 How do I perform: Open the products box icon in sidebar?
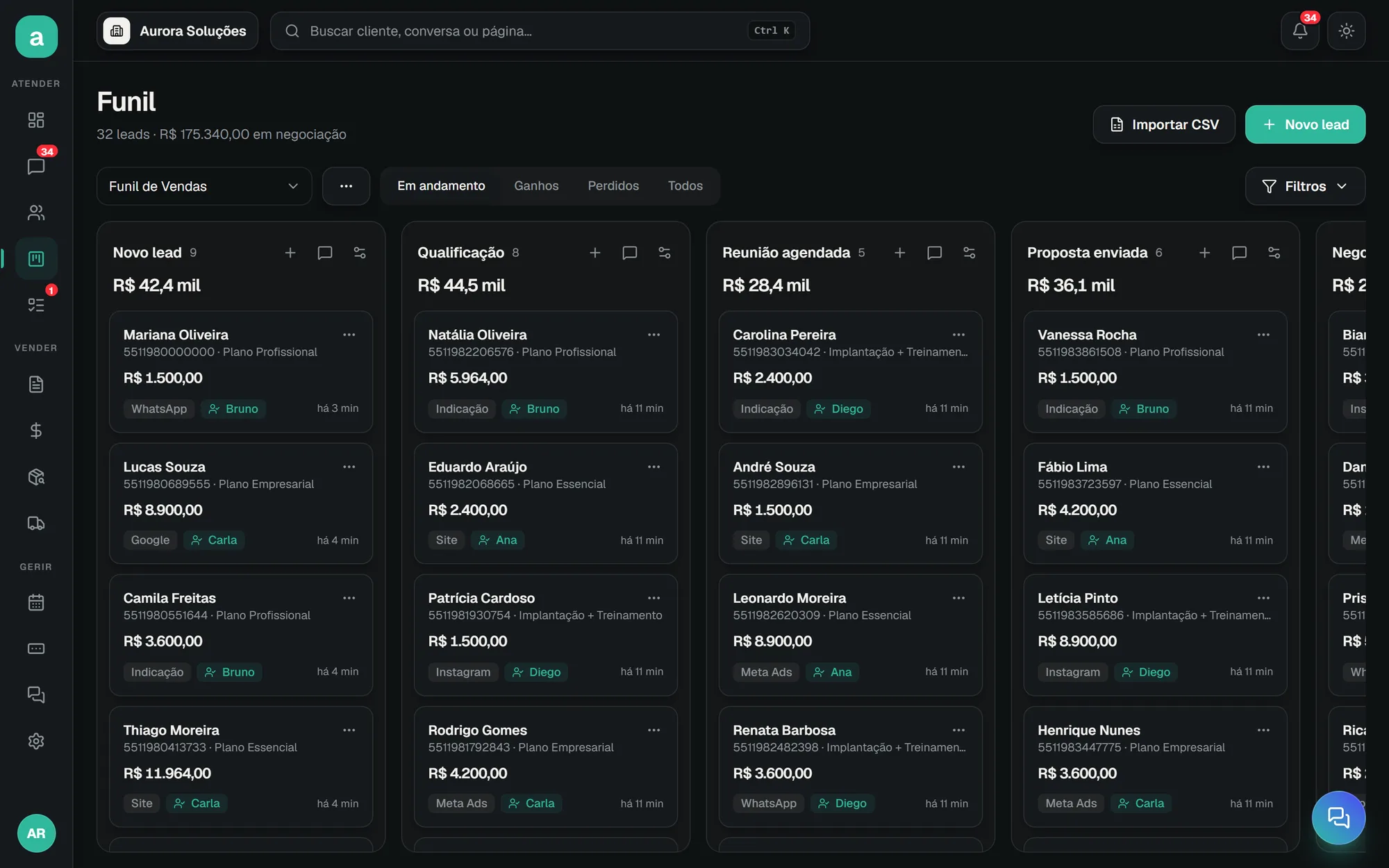(x=36, y=477)
